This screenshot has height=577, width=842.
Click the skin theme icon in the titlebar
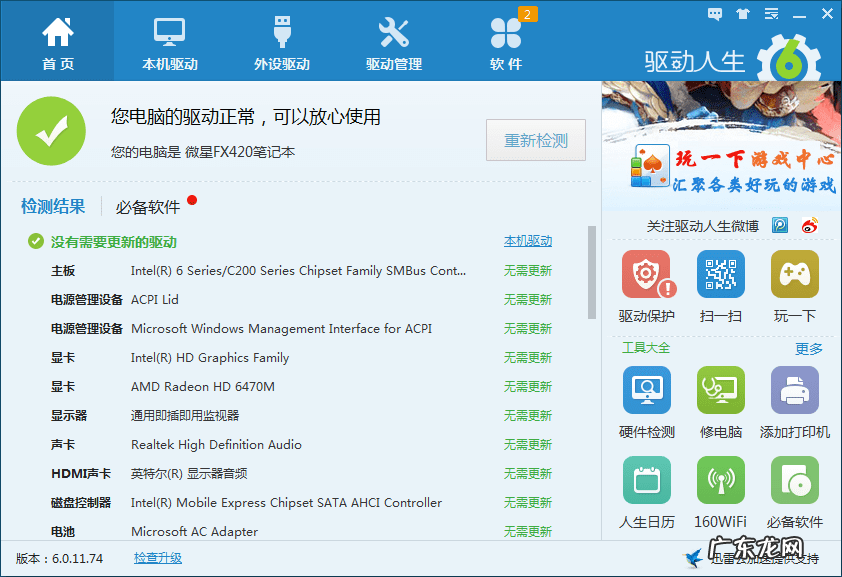pos(742,13)
